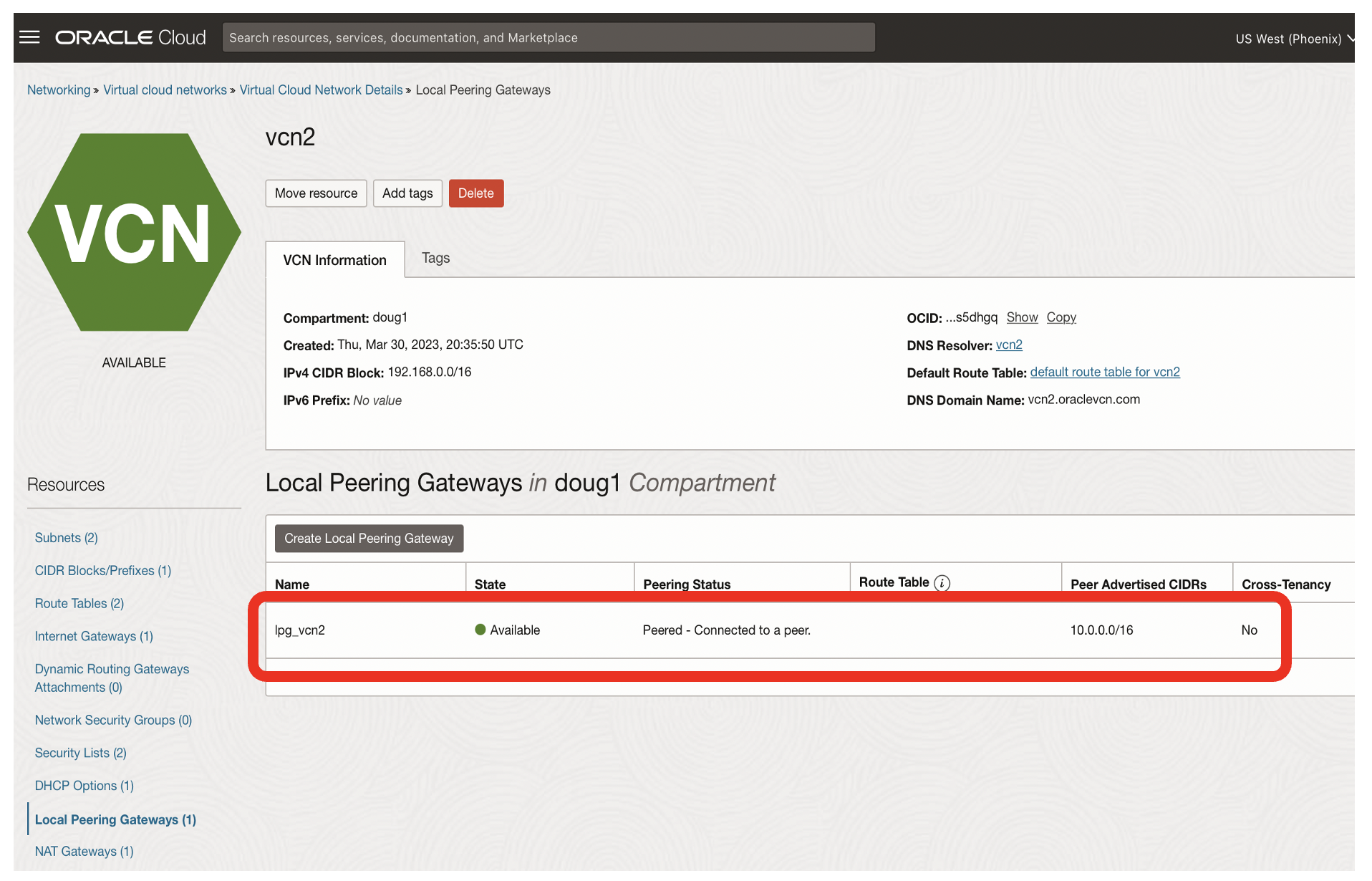Open DHCP Options (1)
This screenshot has height=881, width=1372.
84,786
